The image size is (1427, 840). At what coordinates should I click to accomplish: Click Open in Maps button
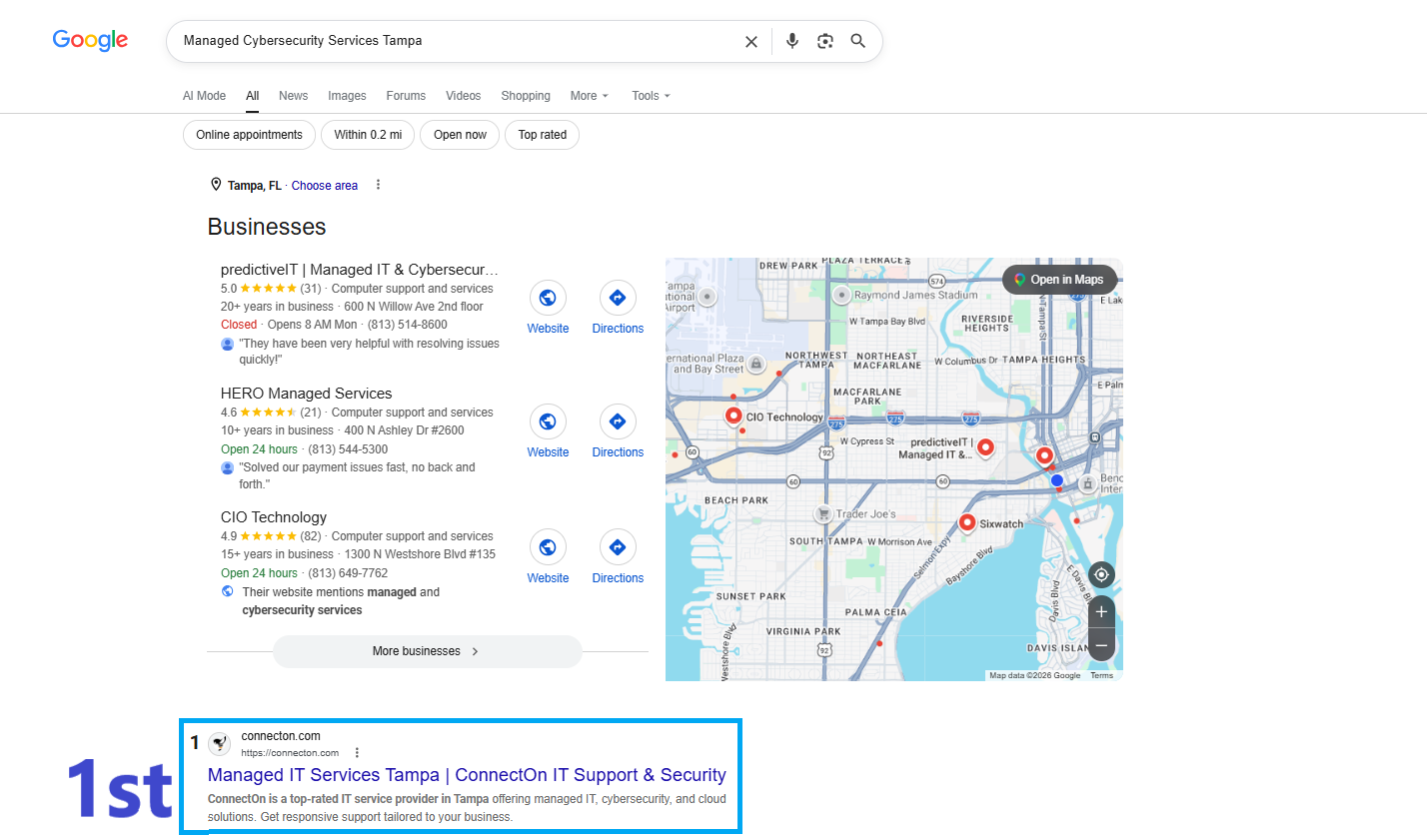tap(1059, 280)
